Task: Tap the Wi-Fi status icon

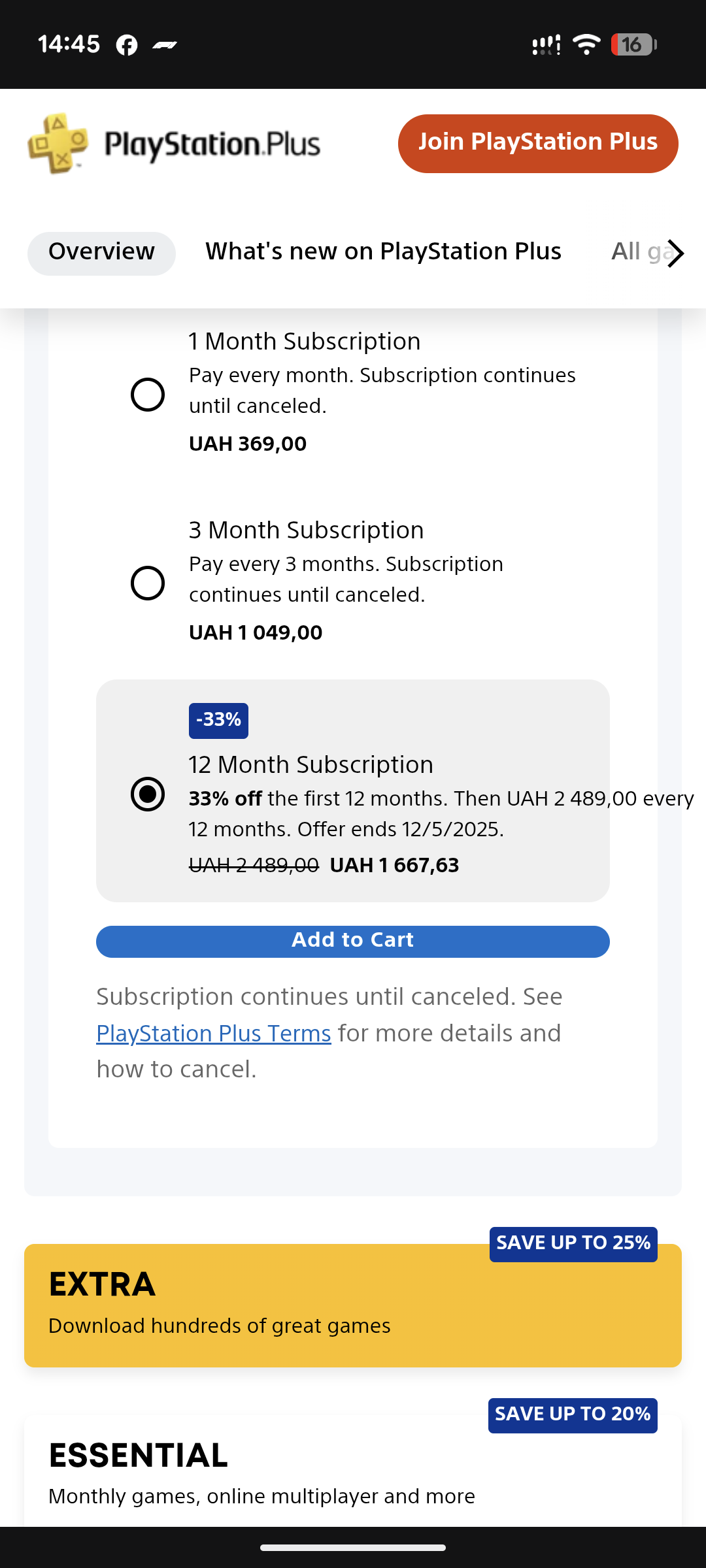Action: 586,44
